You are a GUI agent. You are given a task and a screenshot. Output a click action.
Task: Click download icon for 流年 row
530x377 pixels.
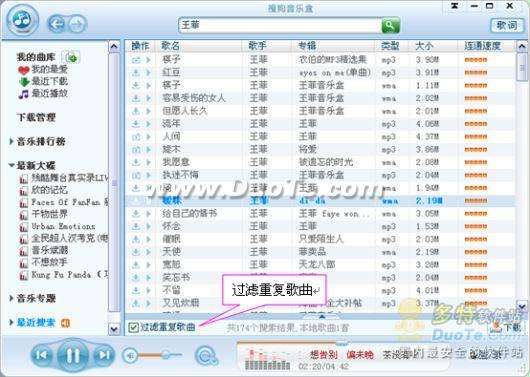point(136,124)
